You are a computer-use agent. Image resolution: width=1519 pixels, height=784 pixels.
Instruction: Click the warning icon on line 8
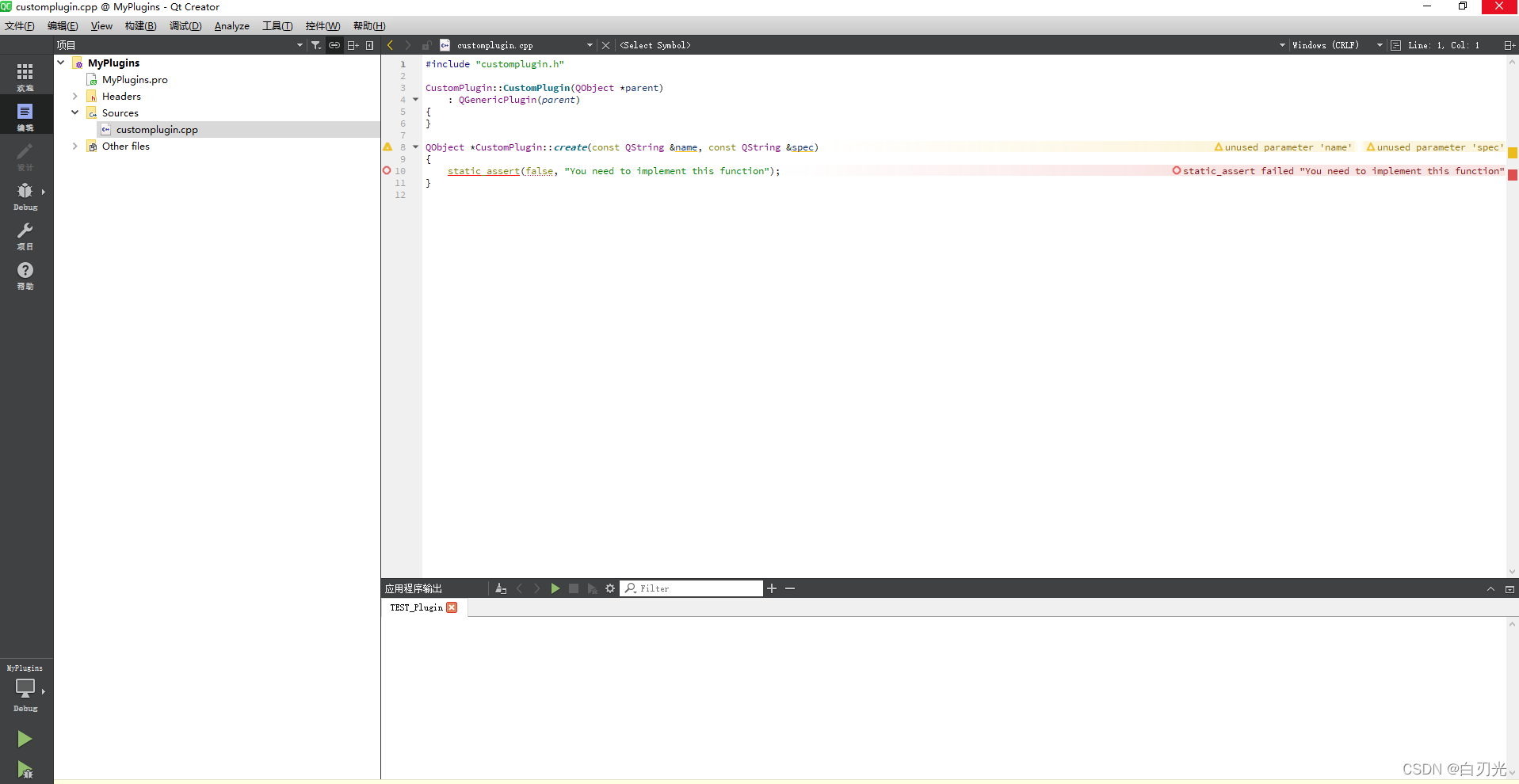(387, 147)
